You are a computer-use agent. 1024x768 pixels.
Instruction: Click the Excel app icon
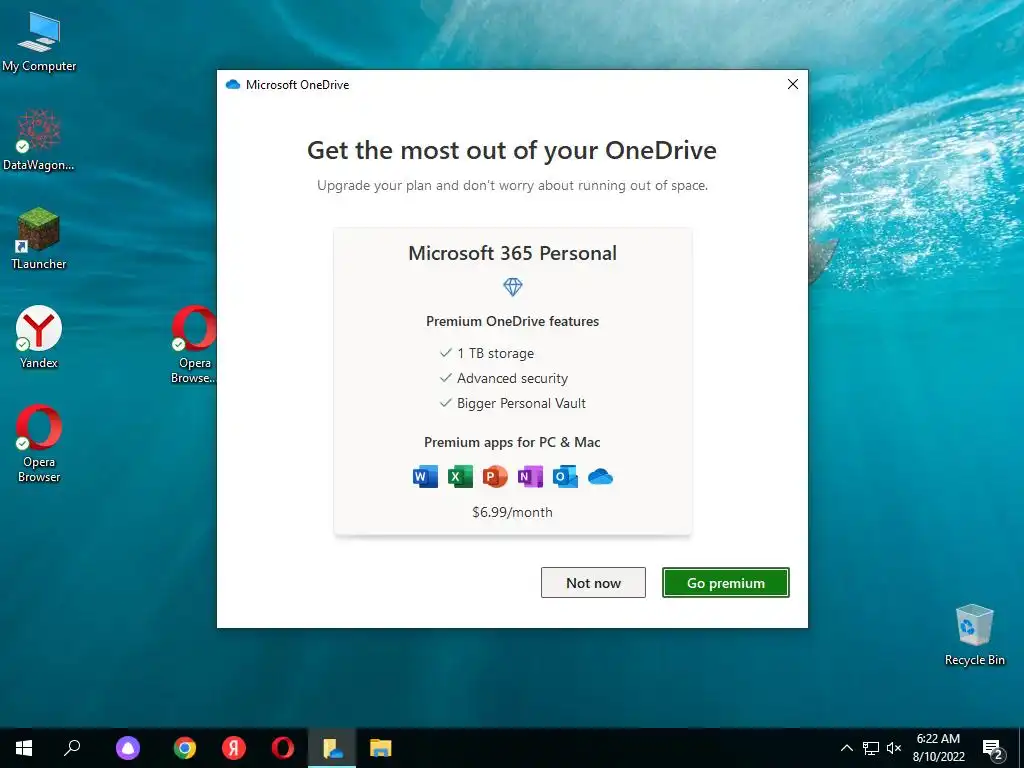tap(460, 477)
